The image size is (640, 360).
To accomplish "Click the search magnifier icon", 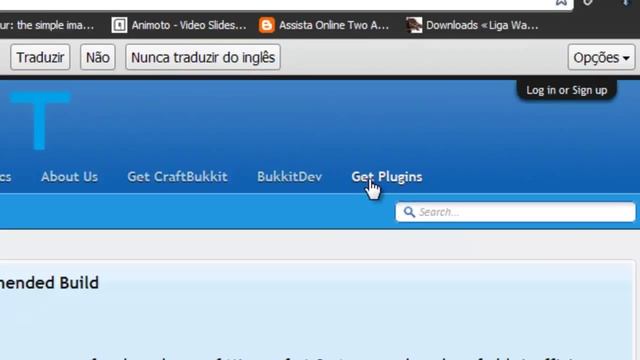I will 409,212.
